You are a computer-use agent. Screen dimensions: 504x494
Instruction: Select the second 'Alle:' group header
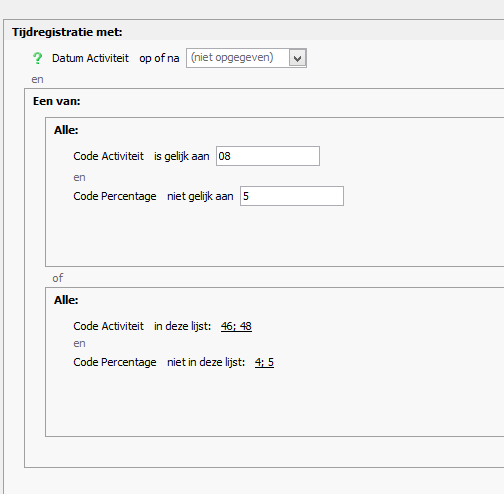tap(66, 300)
